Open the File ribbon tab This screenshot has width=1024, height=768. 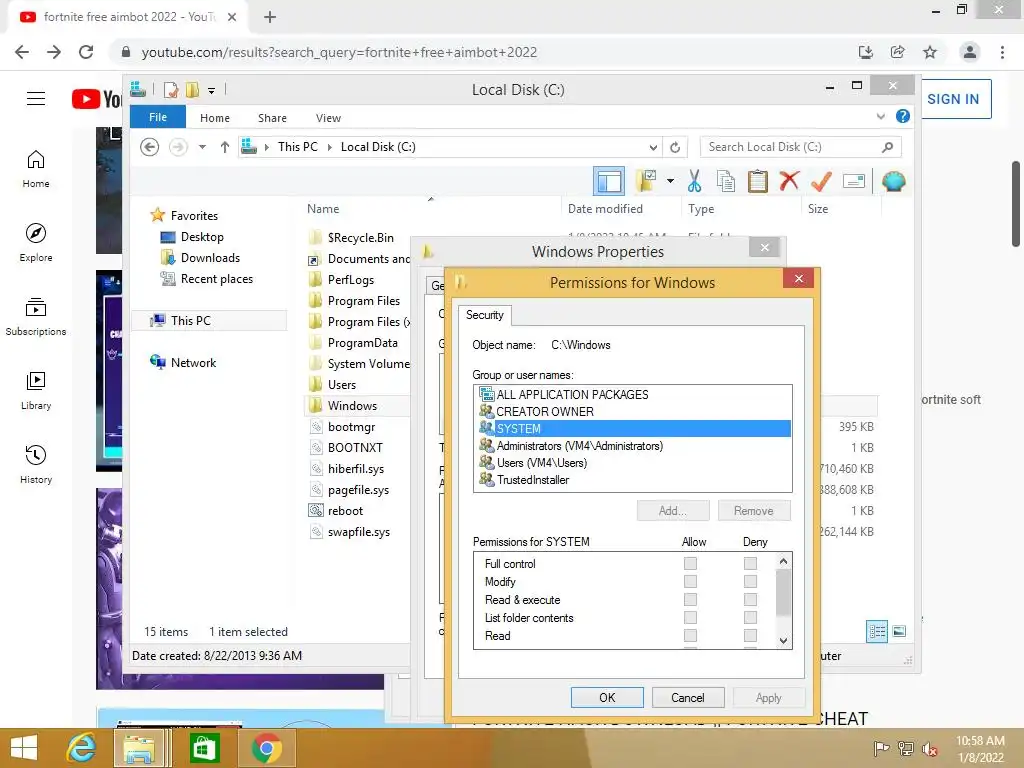tap(158, 117)
